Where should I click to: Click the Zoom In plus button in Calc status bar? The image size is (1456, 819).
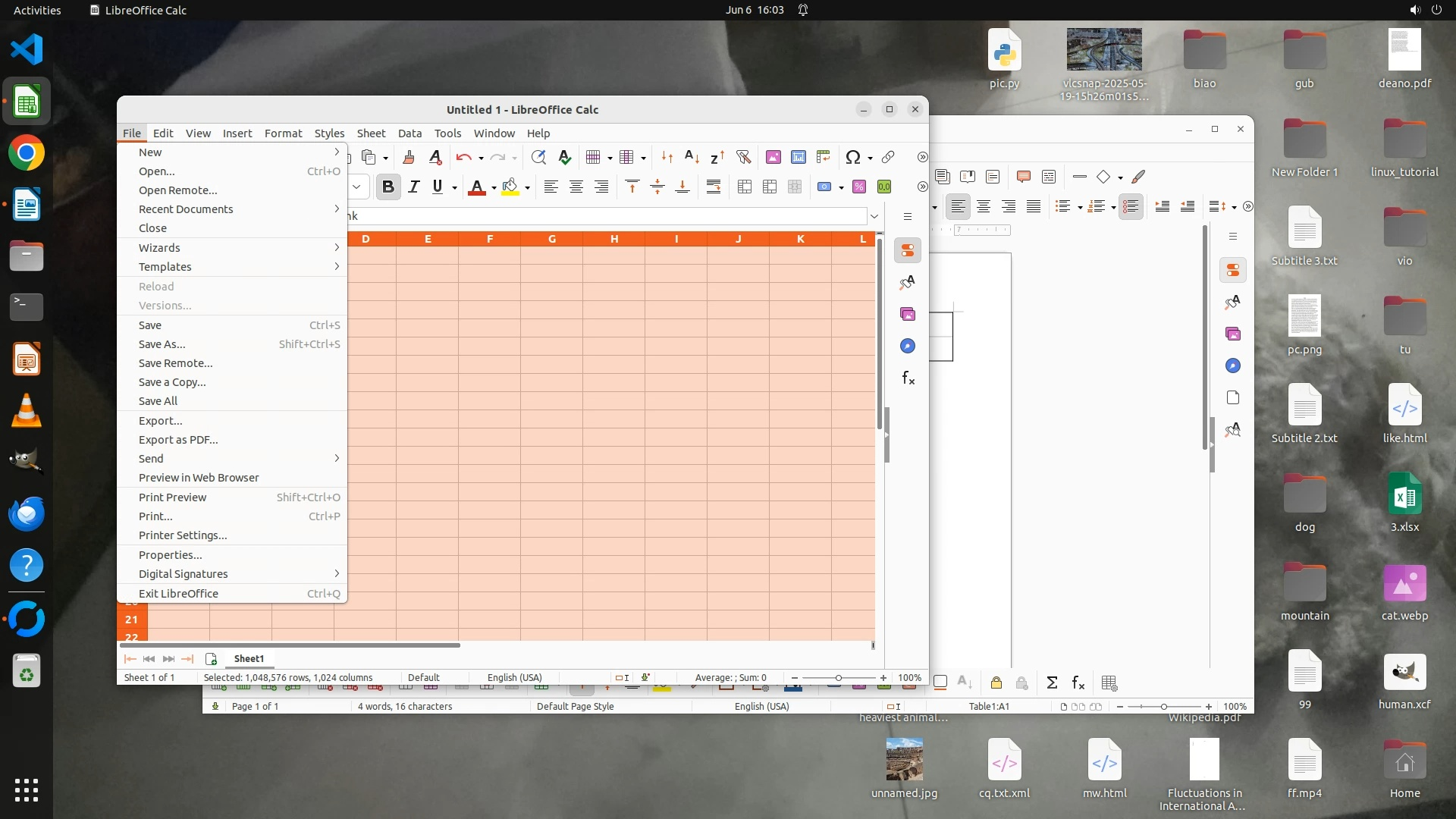point(883,678)
